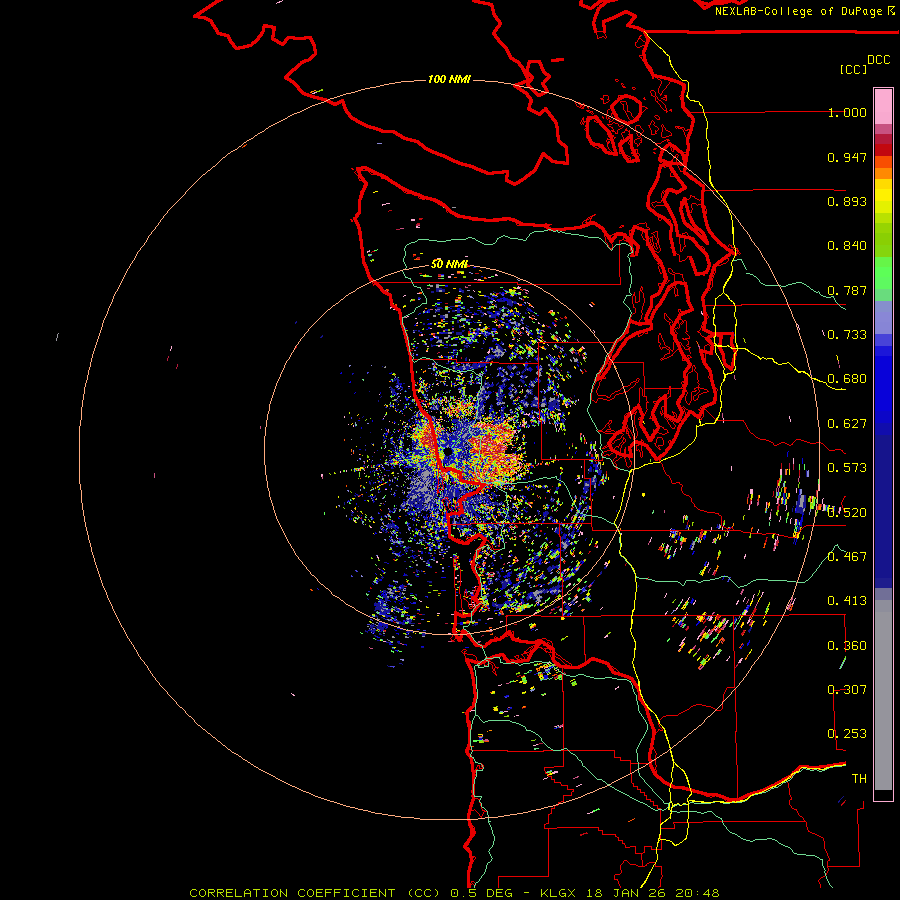The height and width of the screenshot is (900, 900).
Task: Select the 0.360 scale value
Action: [847, 646]
